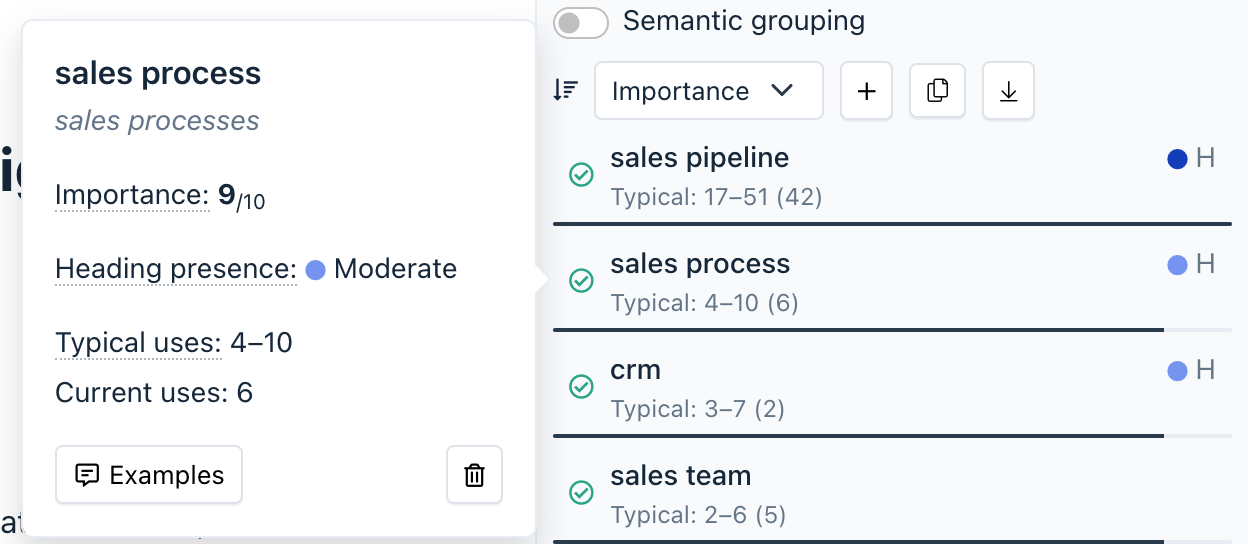1248x544 pixels.
Task: Click the Typical uses label
Action: tap(138, 343)
